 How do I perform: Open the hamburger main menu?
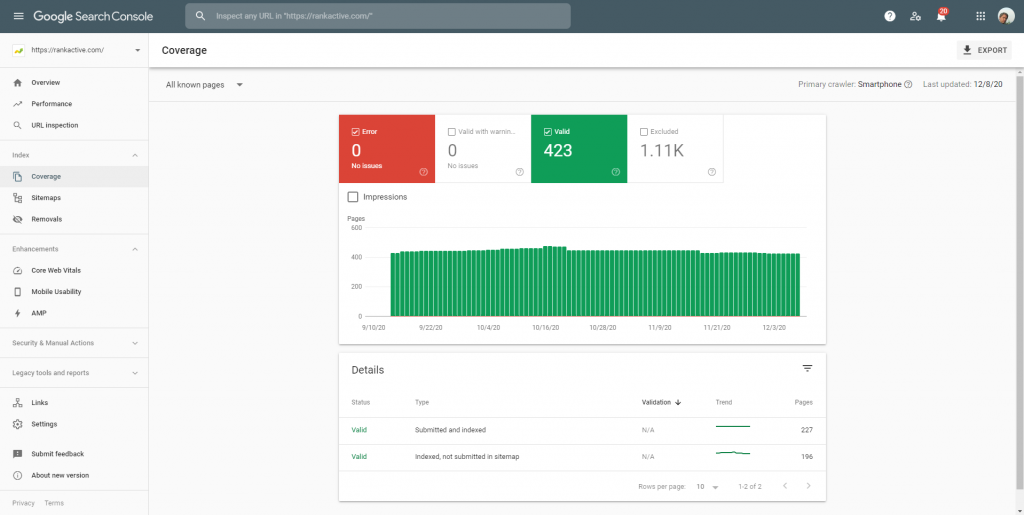[18, 16]
